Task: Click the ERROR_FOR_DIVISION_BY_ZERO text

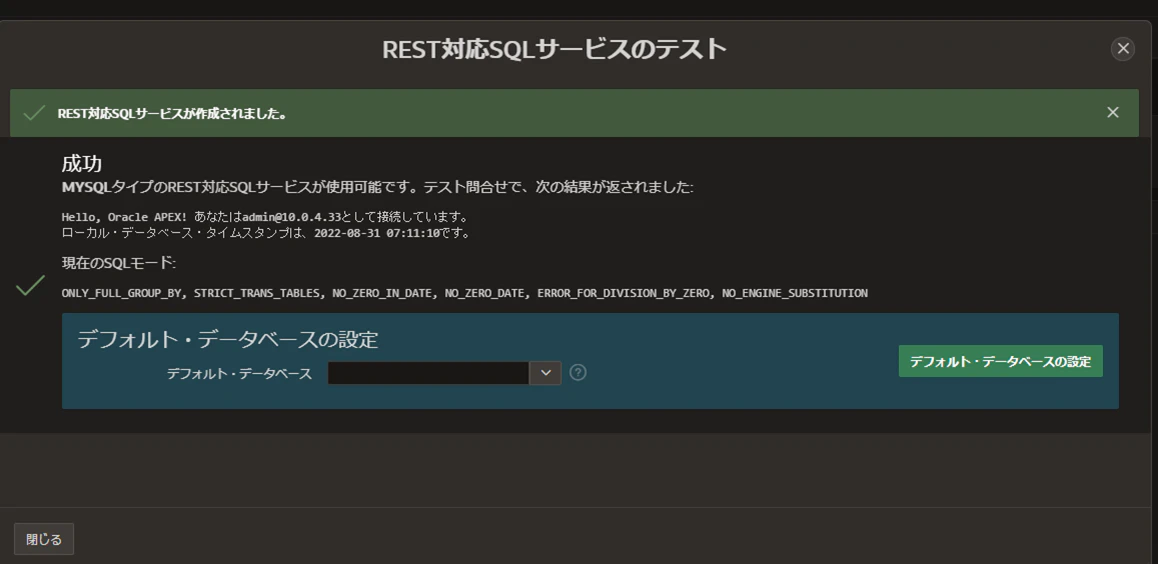Action: click(623, 293)
